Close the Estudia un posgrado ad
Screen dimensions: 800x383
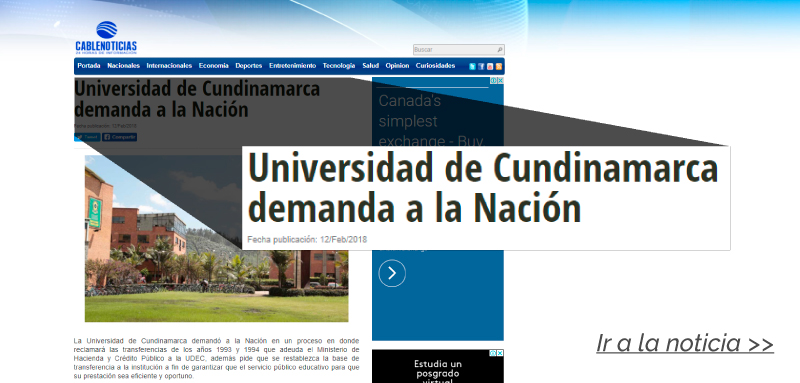pos(501,353)
